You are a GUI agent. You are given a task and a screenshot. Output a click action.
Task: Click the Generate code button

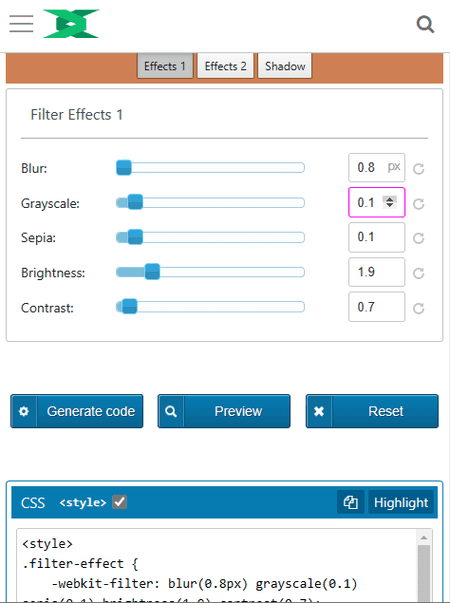[77, 411]
